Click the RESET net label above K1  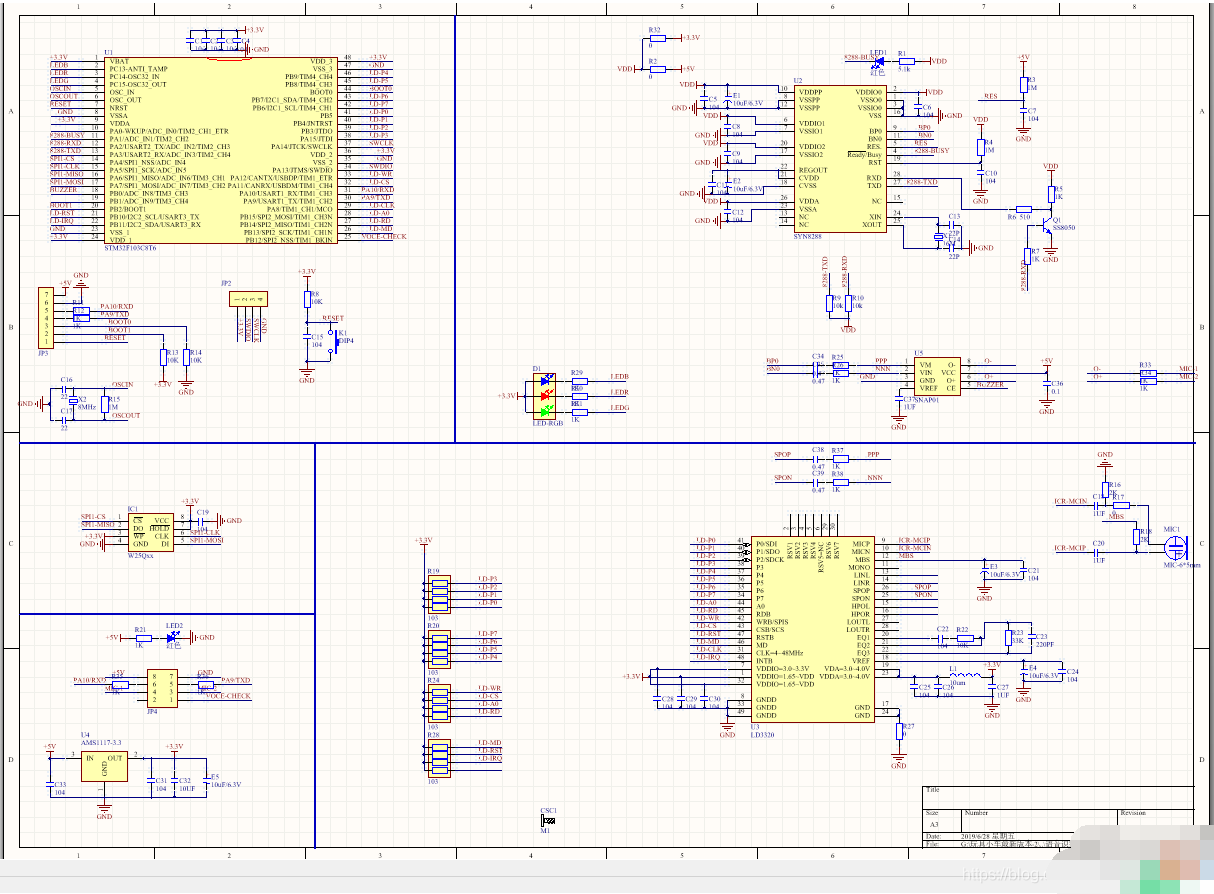click(333, 317)
